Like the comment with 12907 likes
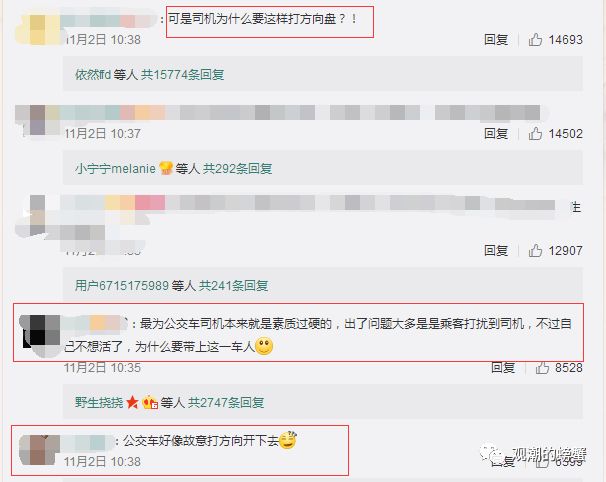606x482 pixels. pos(535,250)
